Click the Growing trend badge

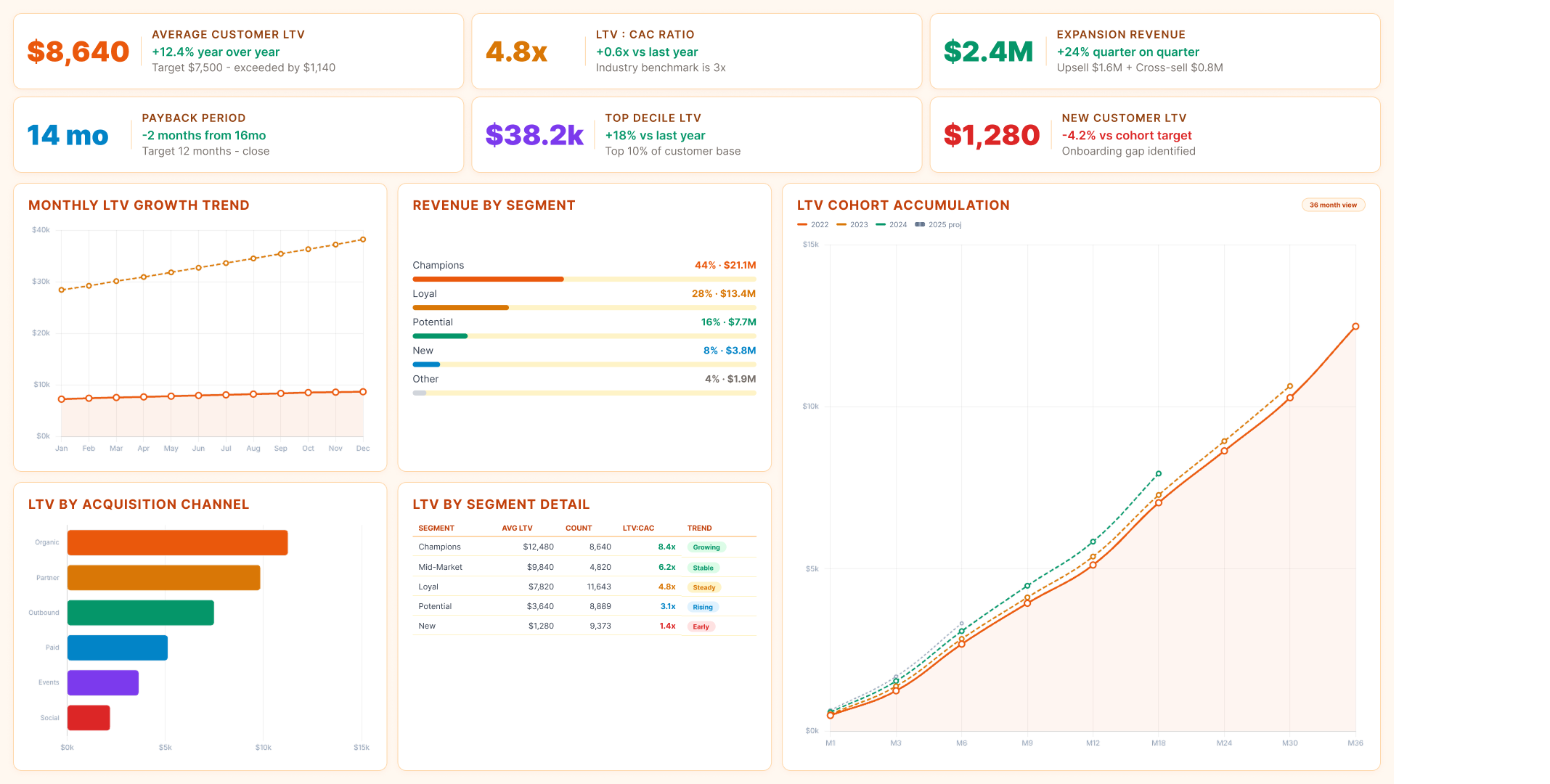point(706,547)
